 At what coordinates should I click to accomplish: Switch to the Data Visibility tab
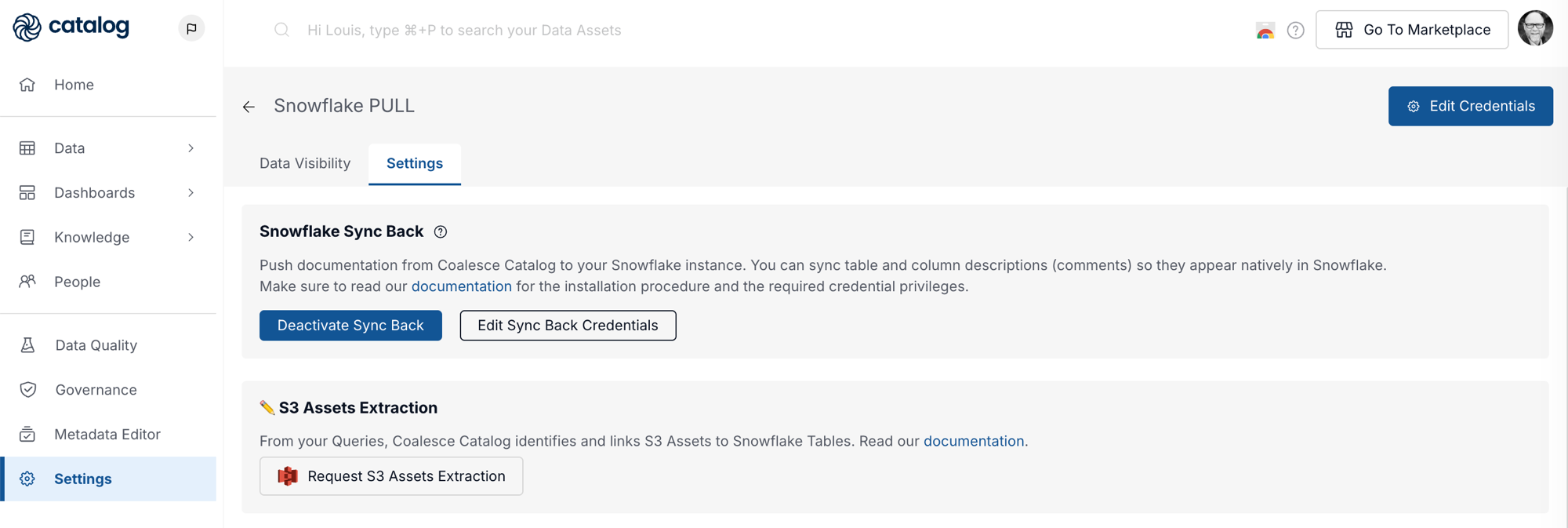305,163
